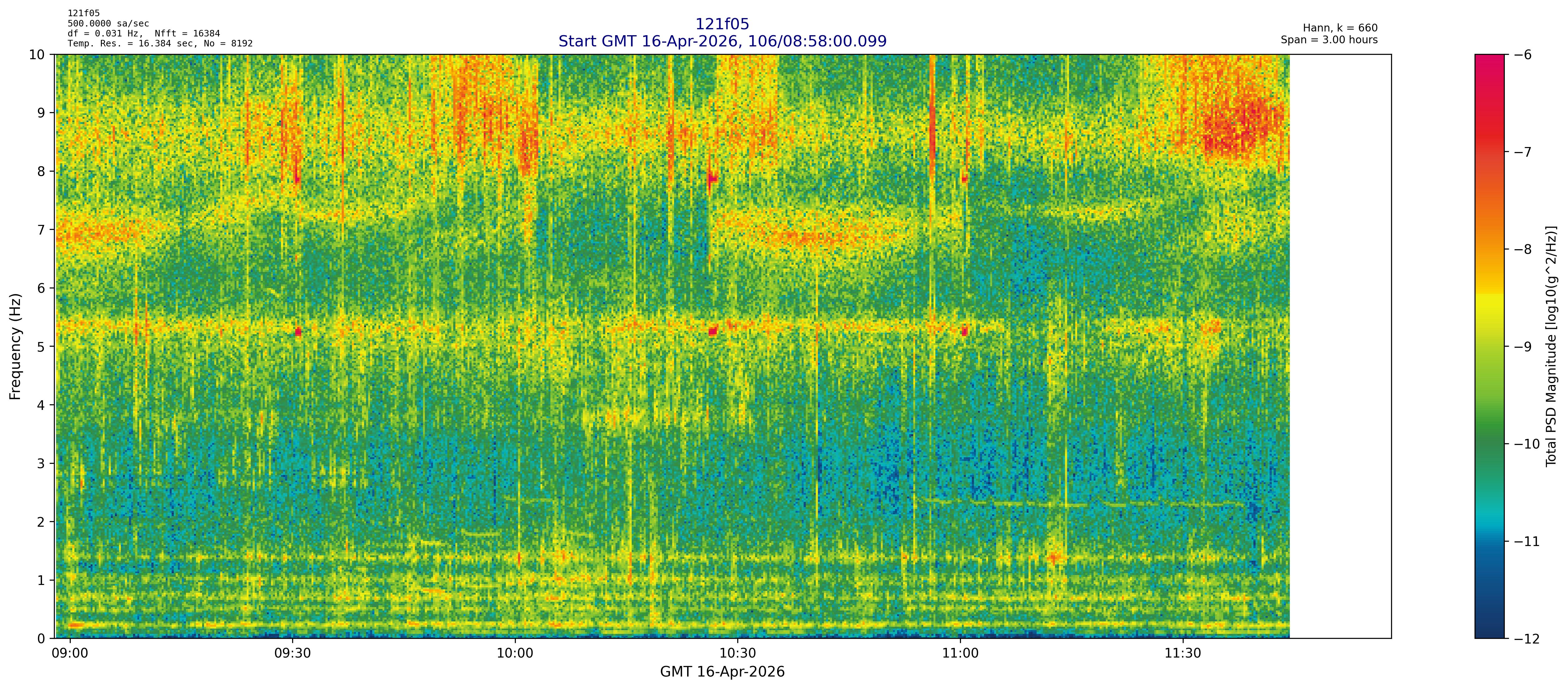Click the GMT 16-Apr-2026 x-axis label
The height and width of the screenshot is (689, 1568).
(x=722, y=672)
